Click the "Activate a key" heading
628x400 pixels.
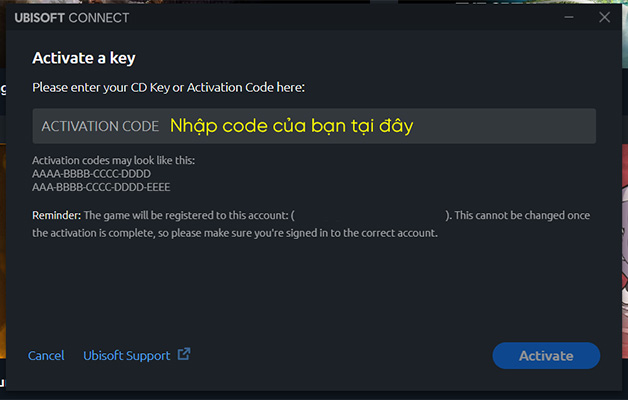pyautogui.click(x=84, y=58)
